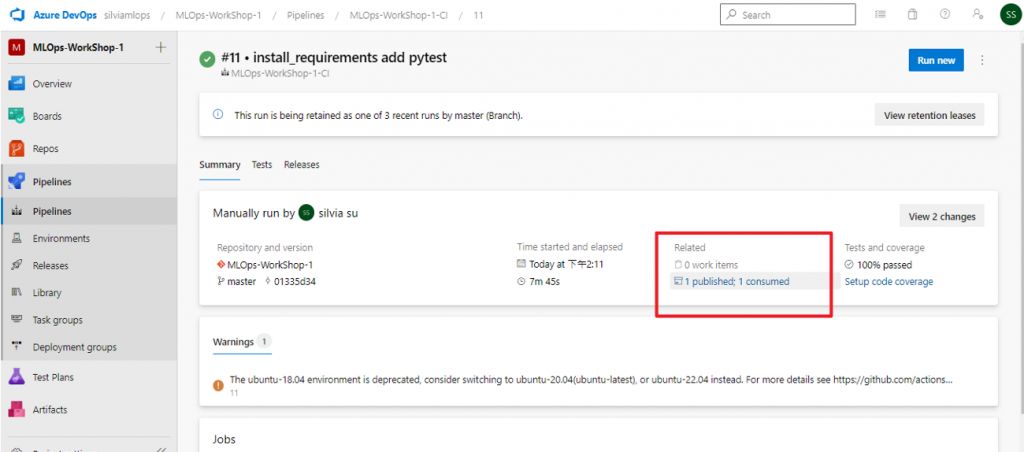The width and height of the screenshot is (1024, 452).
Task: Open the 1 published; 1 consumed link
Action: coord(736,282)
